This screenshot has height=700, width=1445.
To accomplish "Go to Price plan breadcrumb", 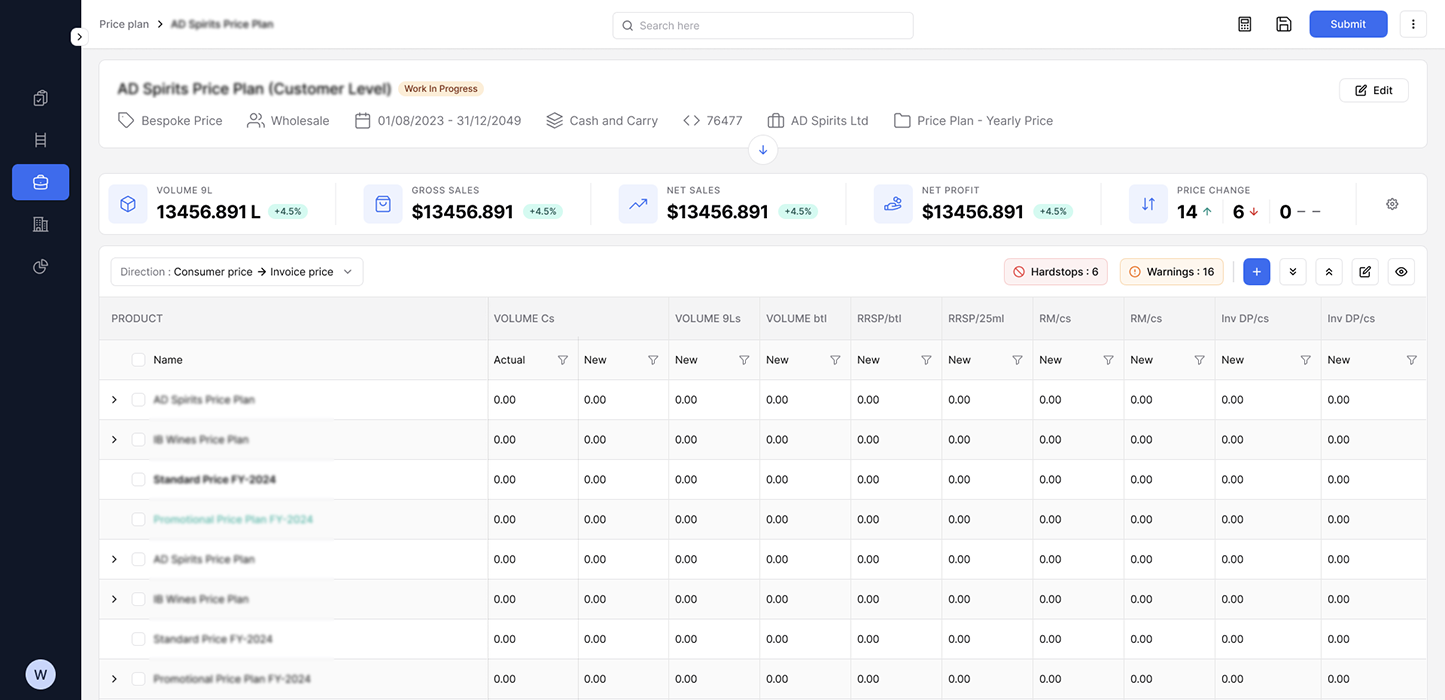I will pyautogui.click(x=124, y=24).
